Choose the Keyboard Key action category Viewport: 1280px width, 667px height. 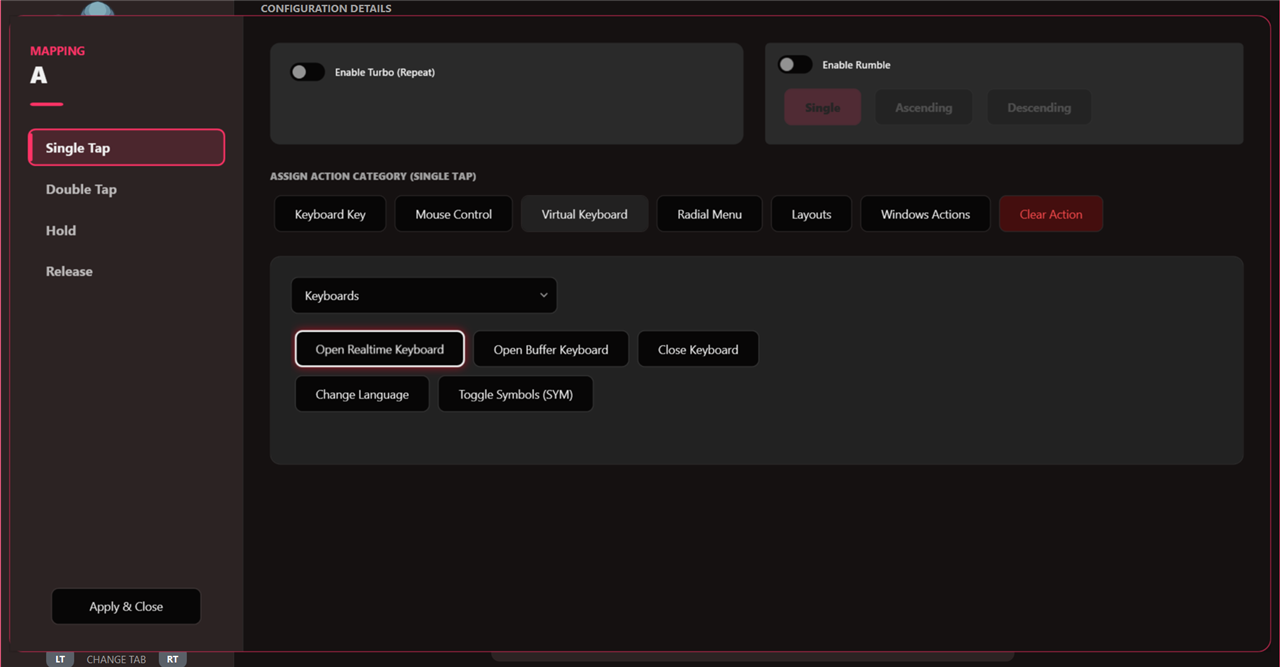tap(330, 214)
